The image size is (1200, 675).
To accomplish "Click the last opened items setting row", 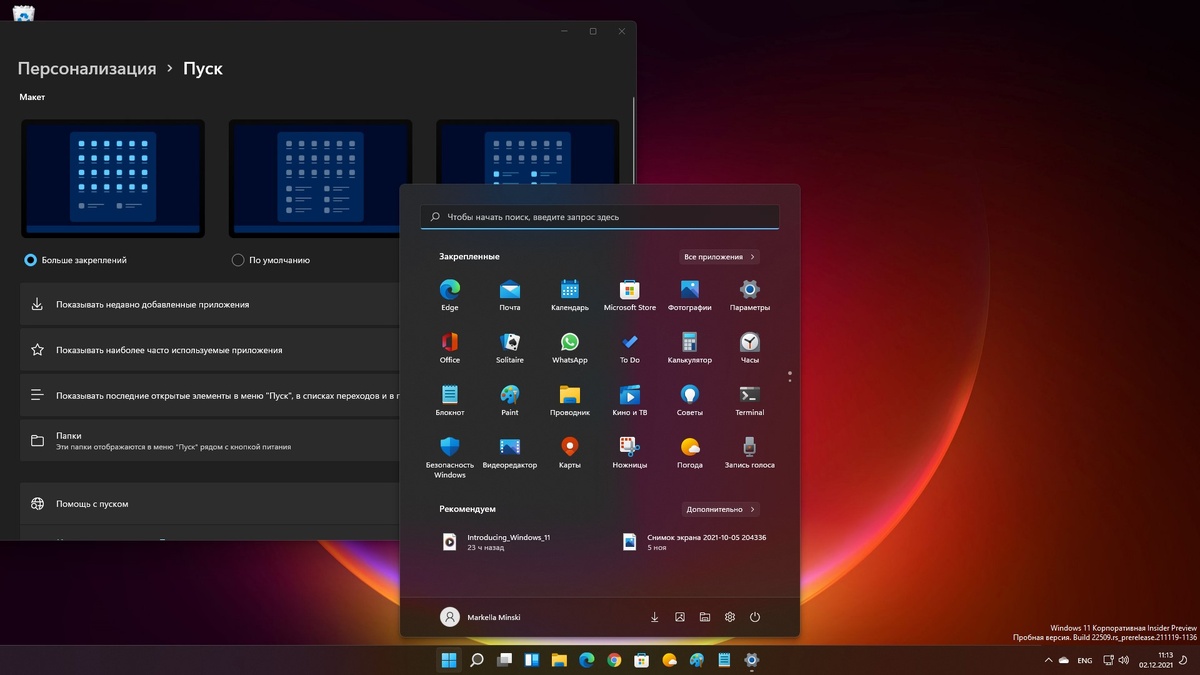I will click(x=210, y=395).
